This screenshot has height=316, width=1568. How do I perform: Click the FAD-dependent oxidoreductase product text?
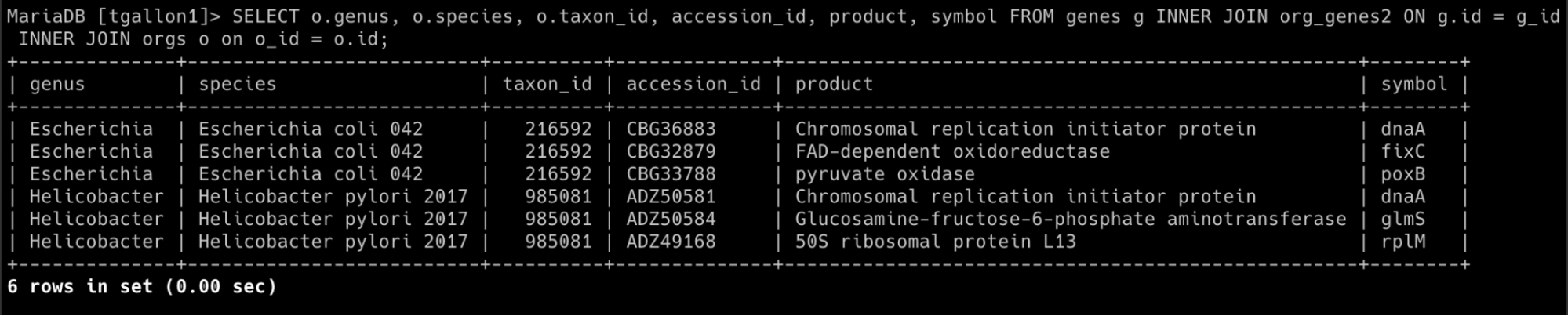tap(952, 151)
